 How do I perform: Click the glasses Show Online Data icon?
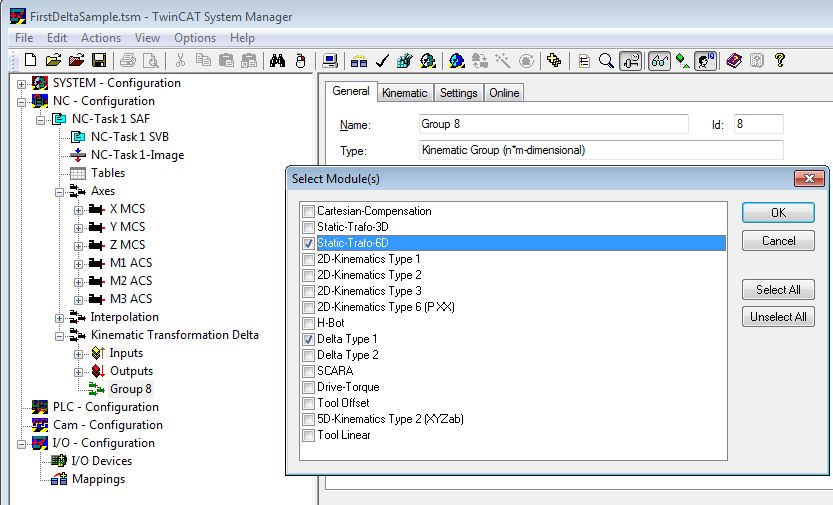[x=659, y=61]
